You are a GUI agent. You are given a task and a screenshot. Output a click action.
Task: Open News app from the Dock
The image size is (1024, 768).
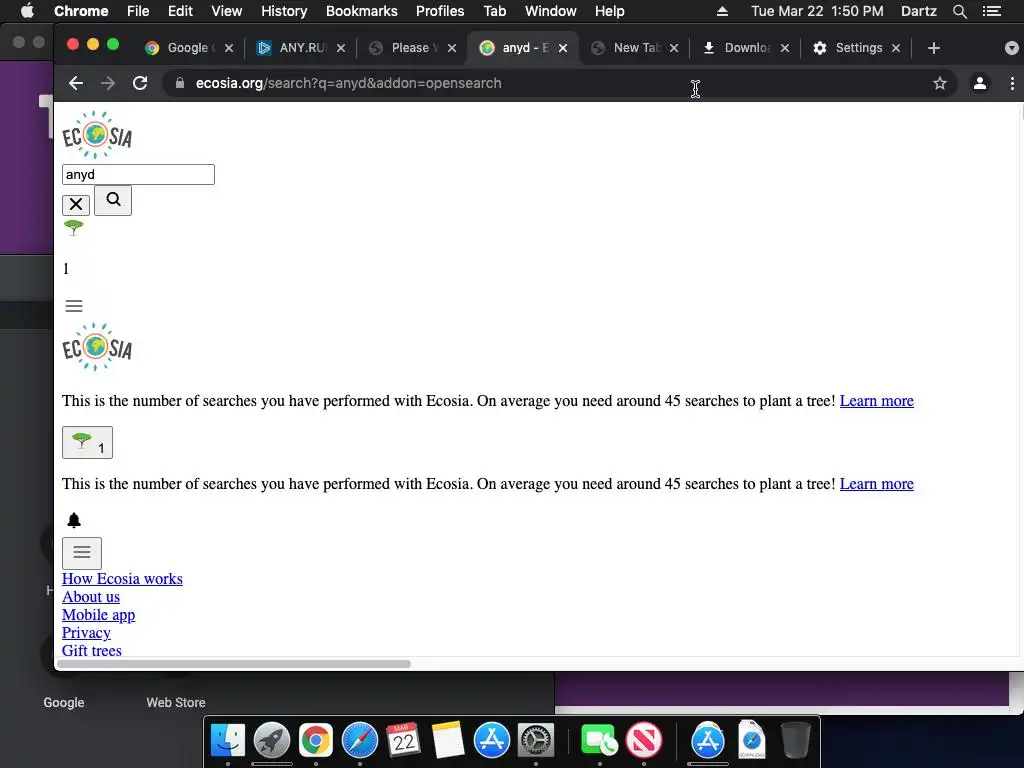pos(644,740)
